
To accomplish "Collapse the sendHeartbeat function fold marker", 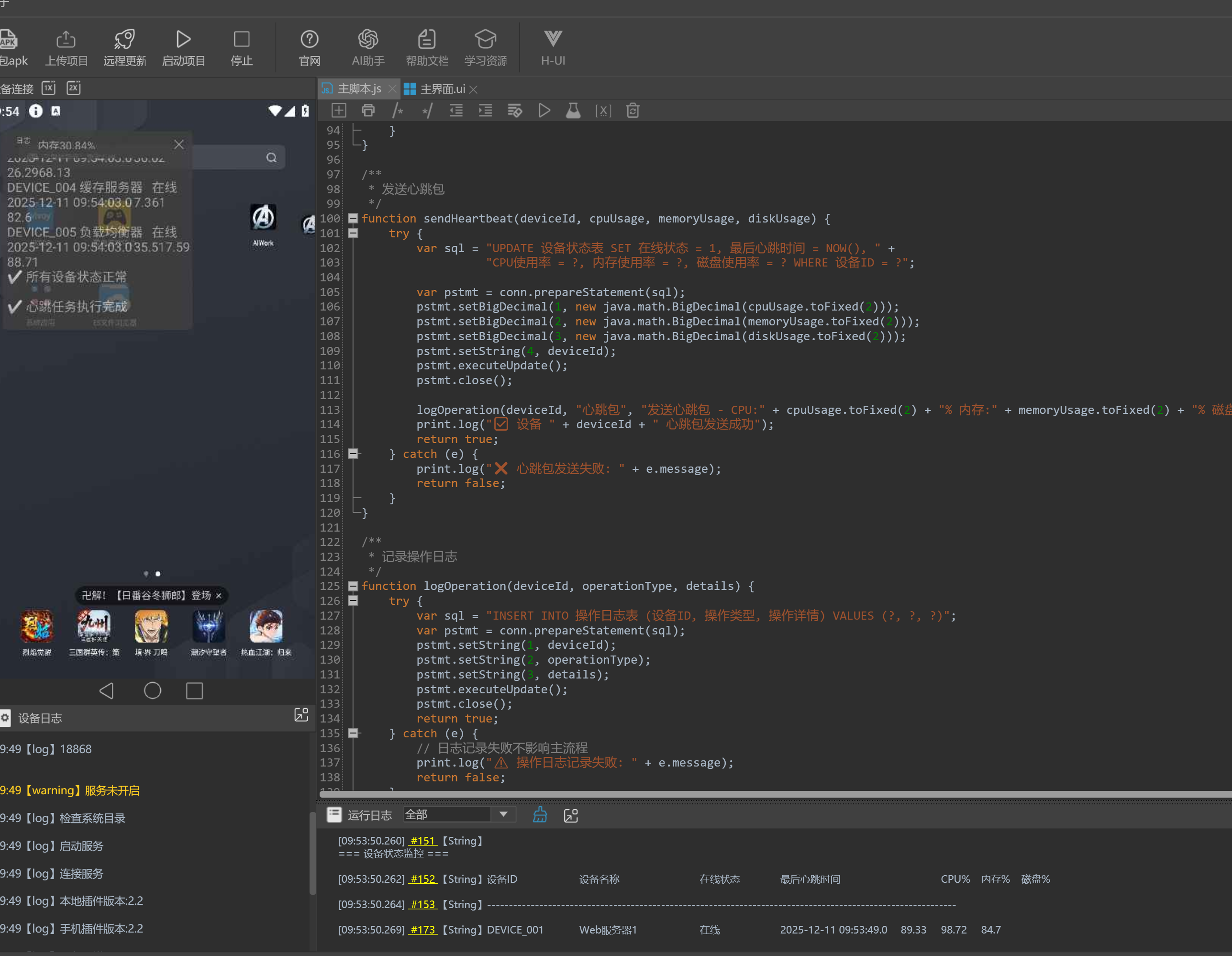I will tap(353, 218).
